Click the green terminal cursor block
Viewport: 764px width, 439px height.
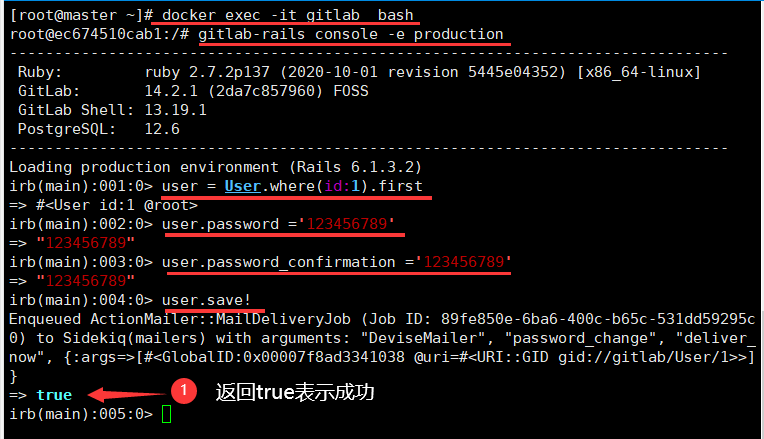coord(167,414)
